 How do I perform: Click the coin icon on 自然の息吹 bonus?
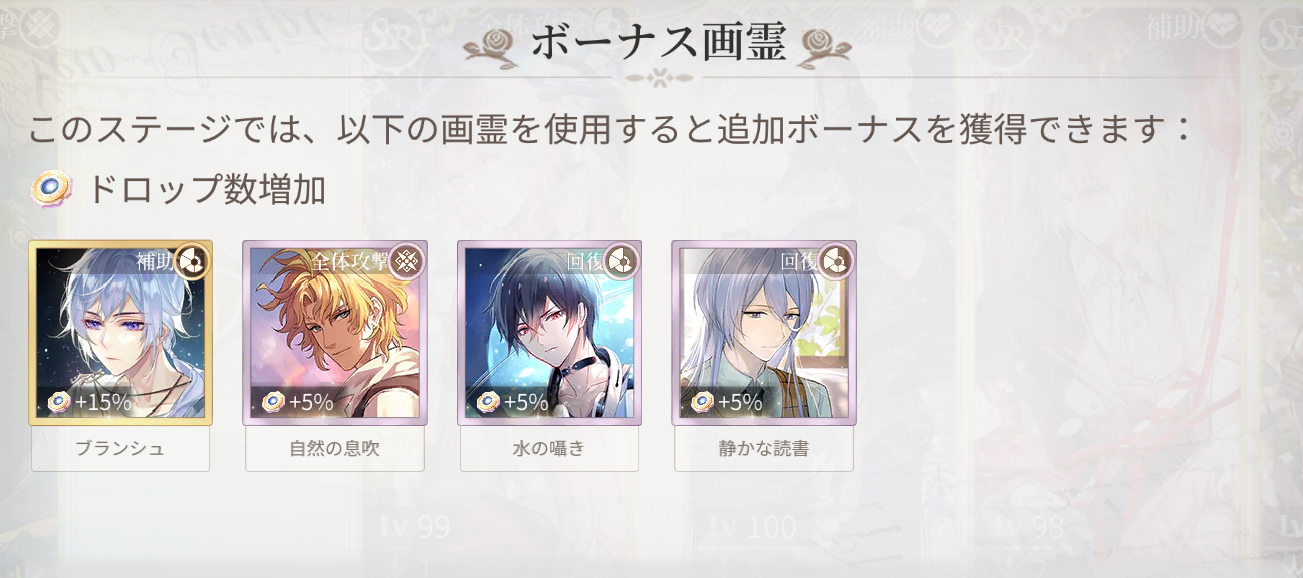(274, 402)
